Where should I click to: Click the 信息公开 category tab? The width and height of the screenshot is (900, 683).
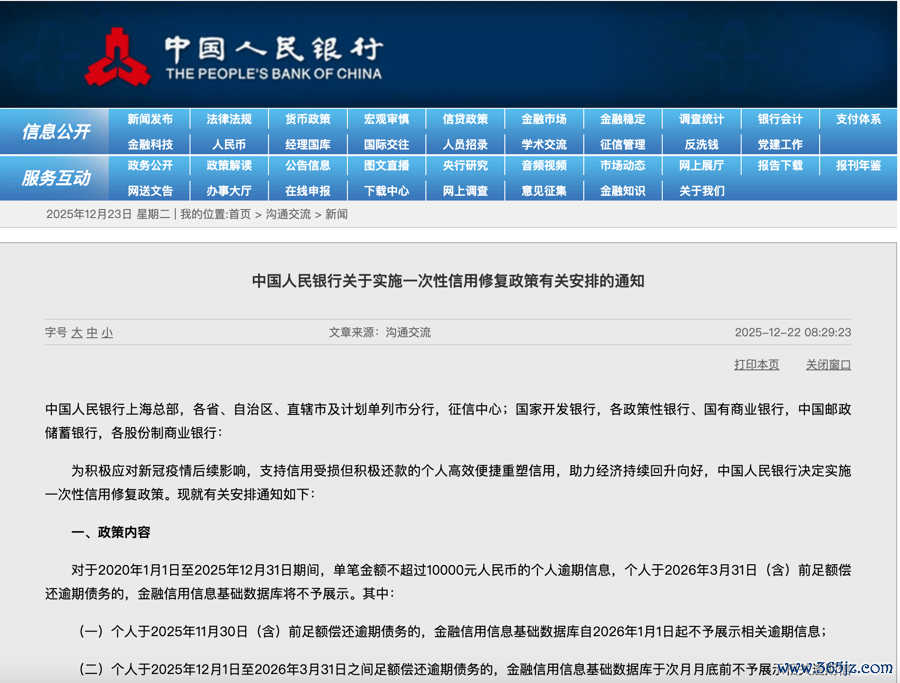(x=56, y=131)
